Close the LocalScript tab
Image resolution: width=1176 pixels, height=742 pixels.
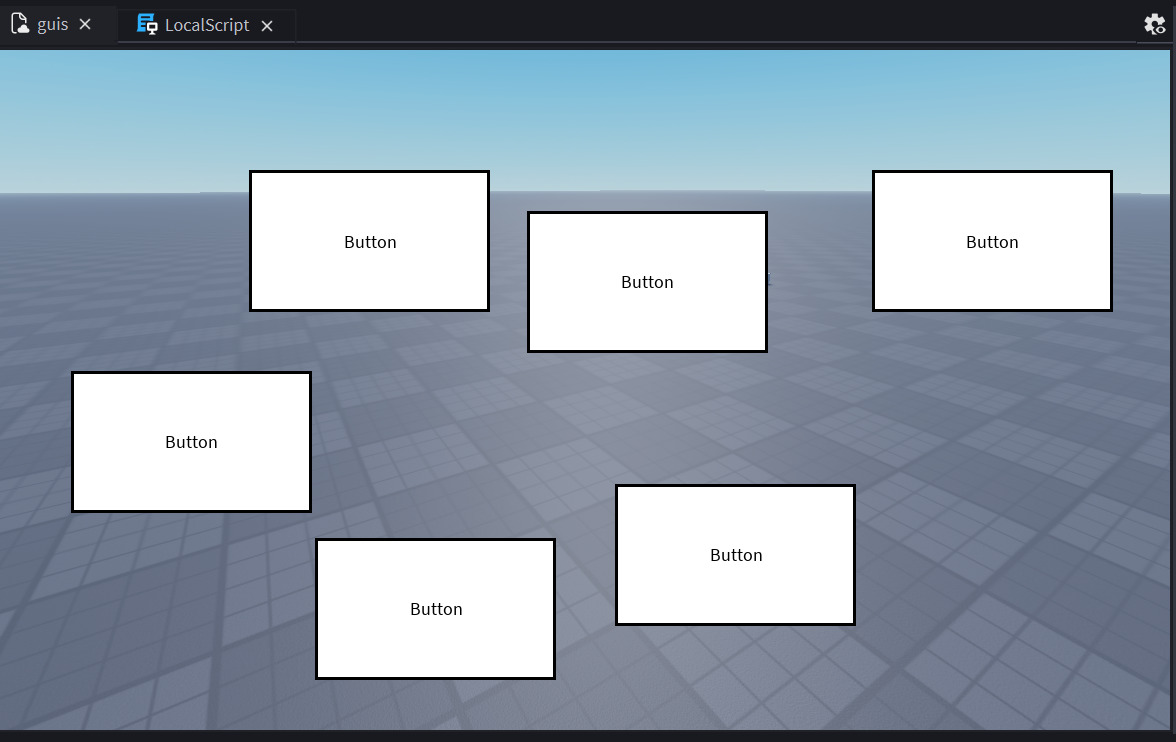coord(266,25)
